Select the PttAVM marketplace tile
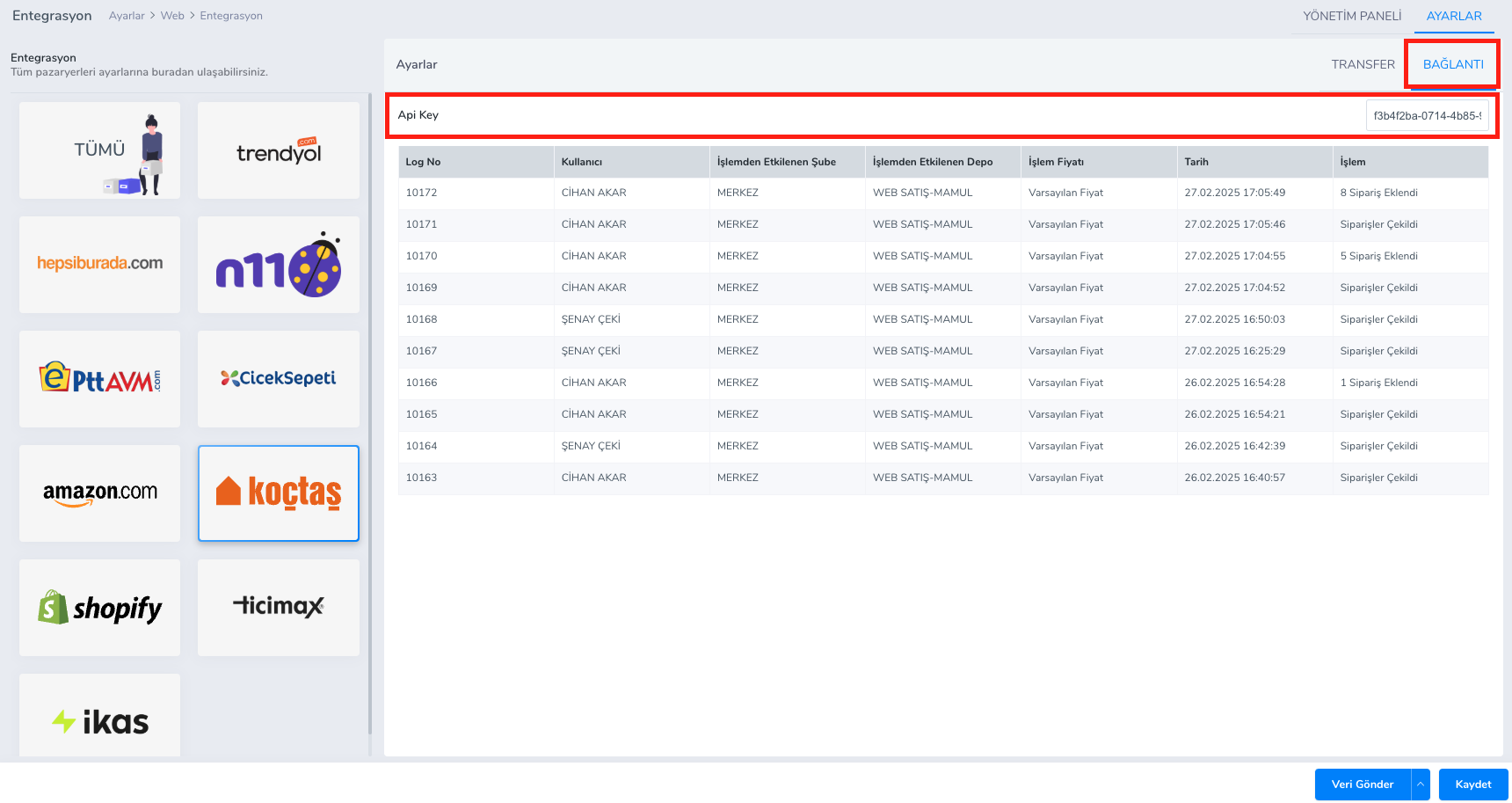 tap(99, 379)
